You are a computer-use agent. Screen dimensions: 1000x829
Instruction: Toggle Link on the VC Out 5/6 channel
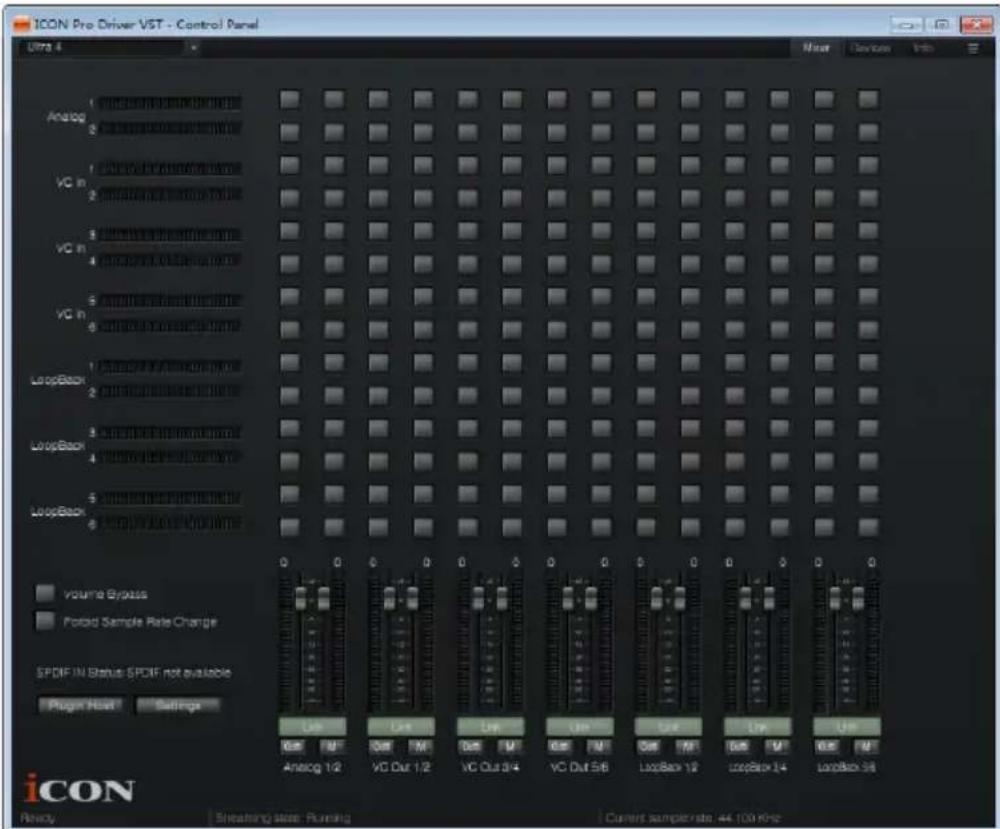pos(579,726)
